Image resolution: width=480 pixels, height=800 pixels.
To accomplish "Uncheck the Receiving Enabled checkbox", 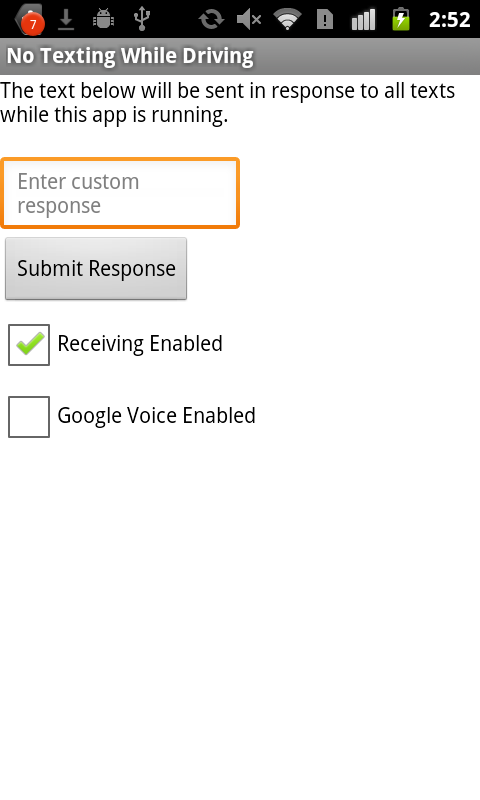I will (x=29, y=344).
